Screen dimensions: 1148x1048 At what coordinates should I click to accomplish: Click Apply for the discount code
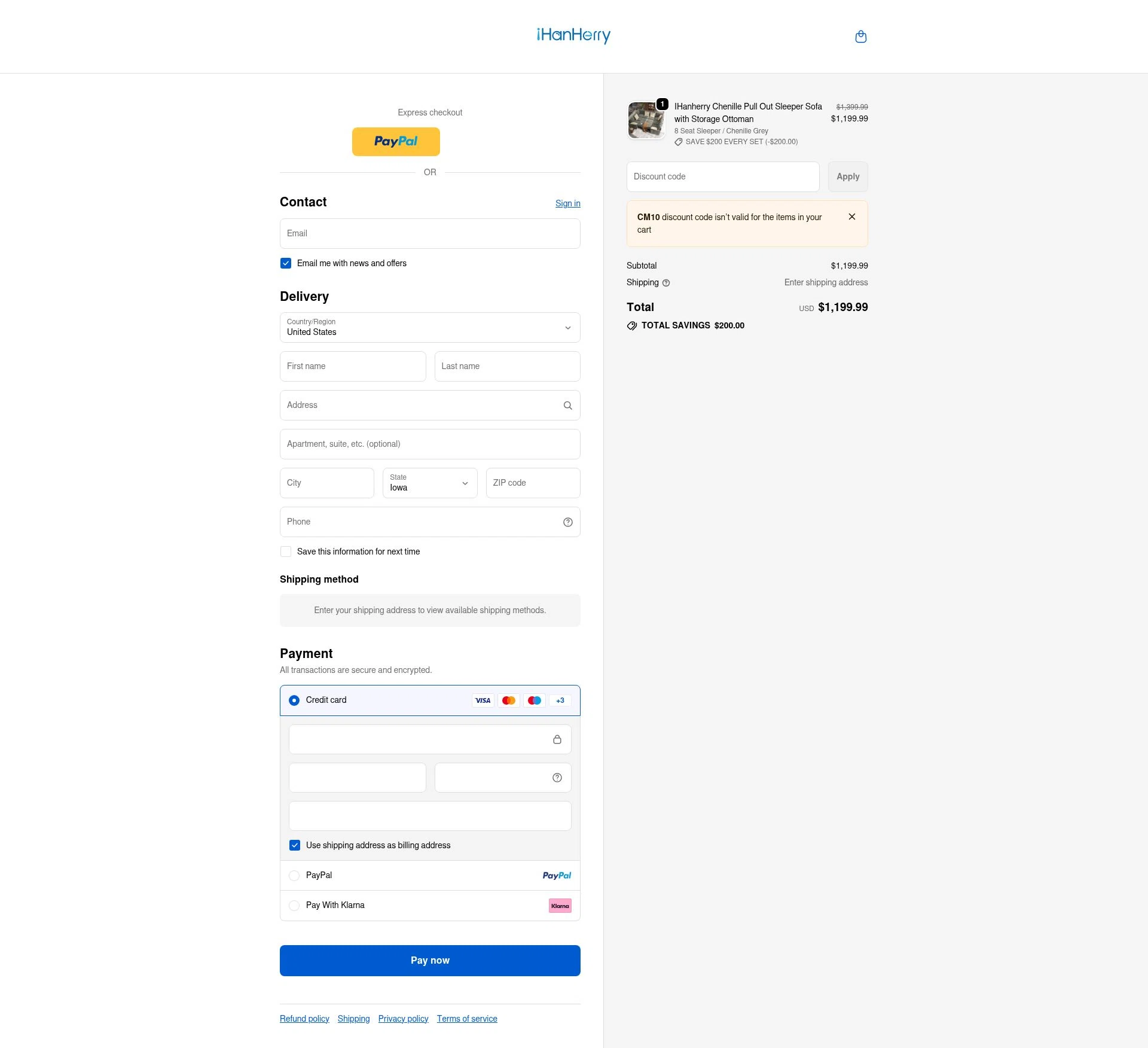pos(847,176)
